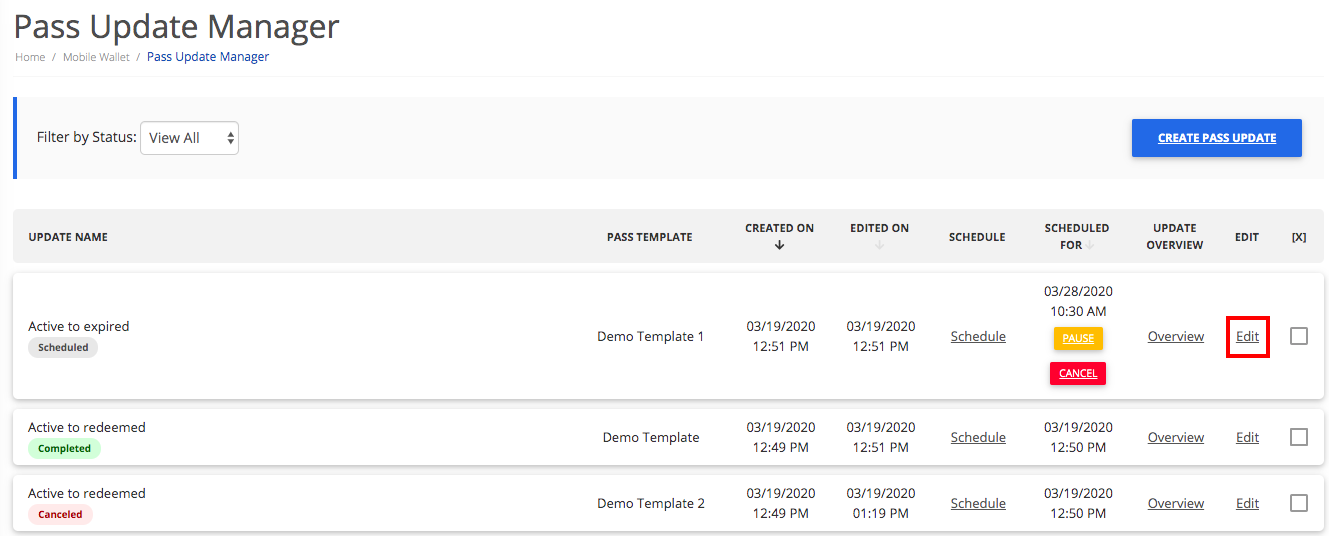Sort by Created On arrow
Viewport: 1329px width, 536px height.
(779, 246)
